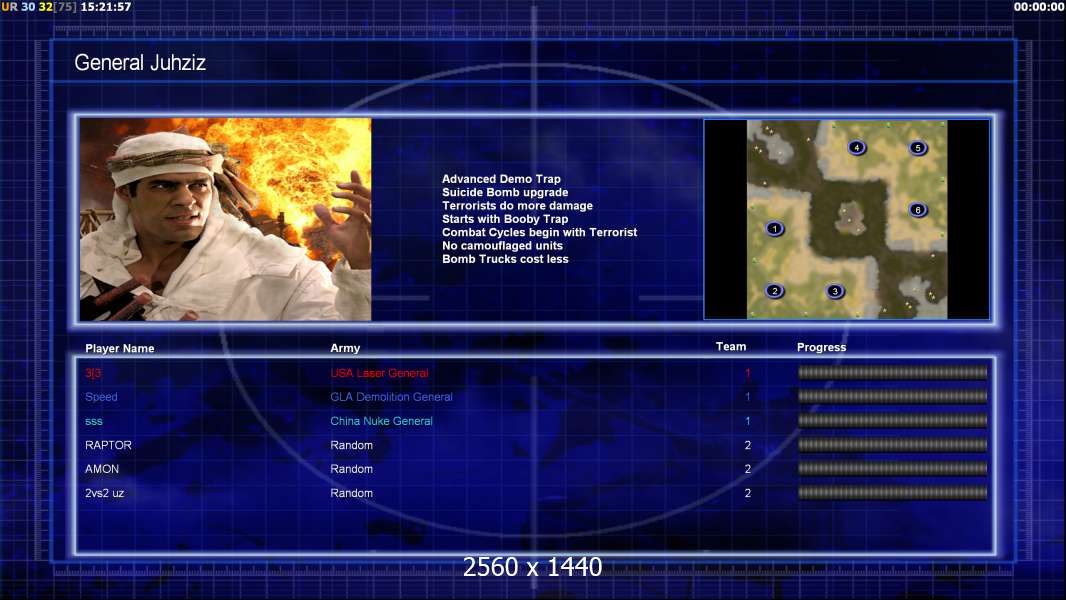1066x600 pixels.
Task: Click the 'General Juhziz' title text
Action: tap(140, 63)
